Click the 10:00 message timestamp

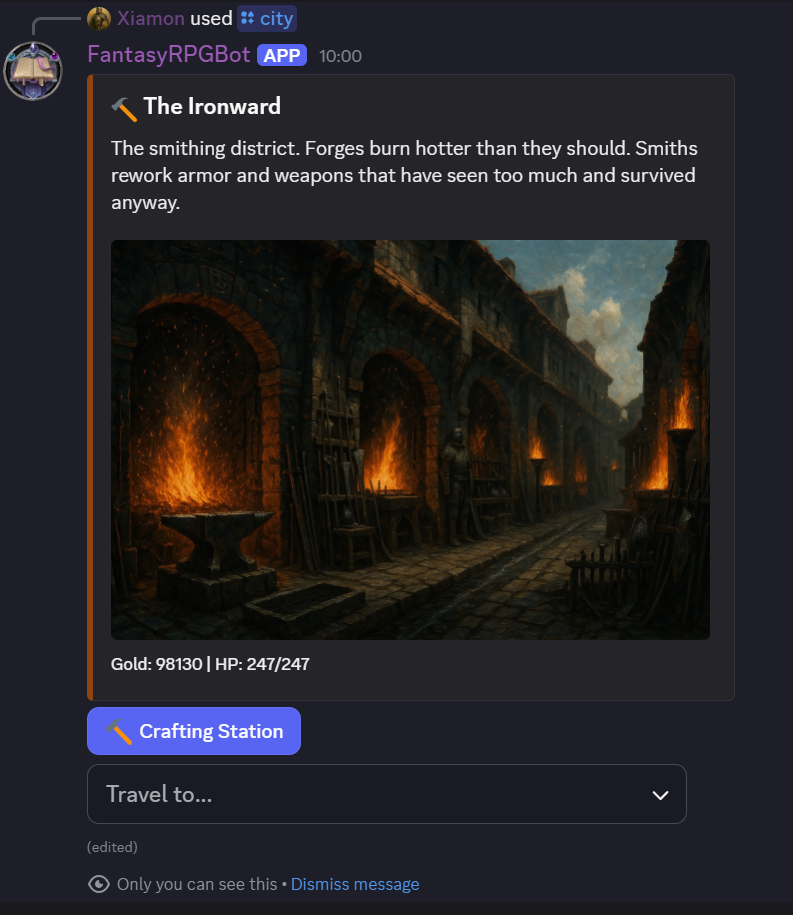click(x=340, y=56)
